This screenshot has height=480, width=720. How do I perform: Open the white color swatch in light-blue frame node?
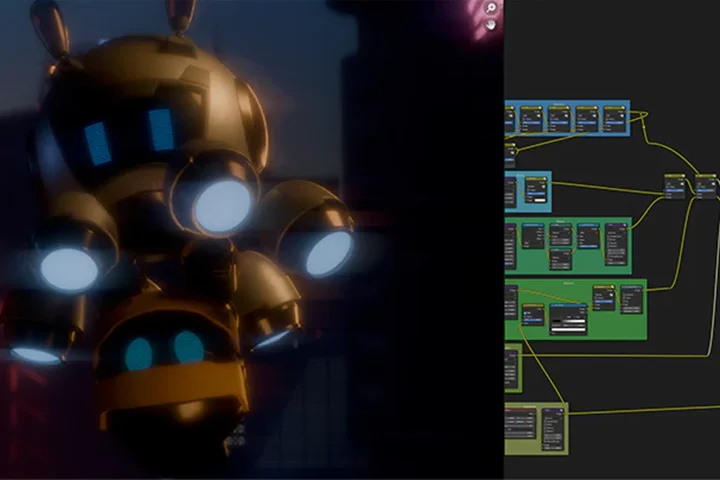(x=540, y=200)
